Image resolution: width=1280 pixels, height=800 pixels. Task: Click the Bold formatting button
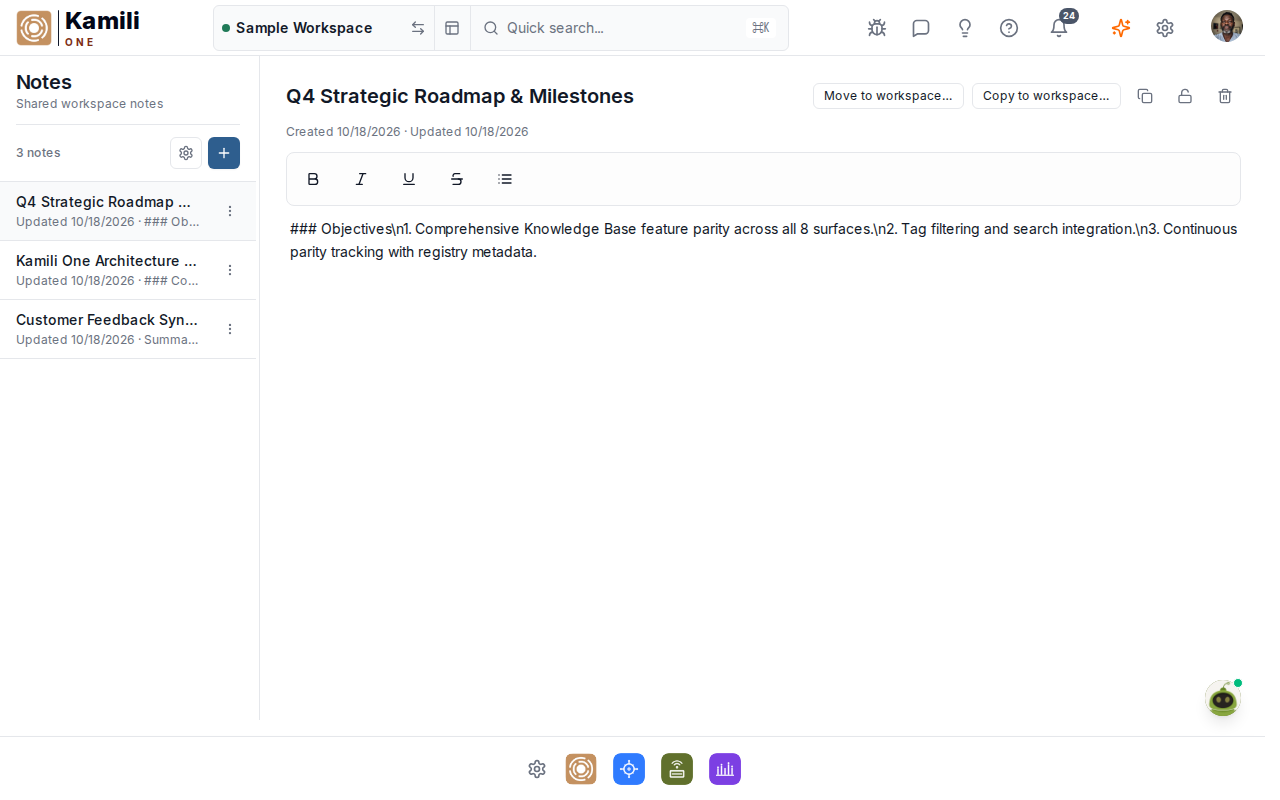pyautogui.click(x=313, y=179)
